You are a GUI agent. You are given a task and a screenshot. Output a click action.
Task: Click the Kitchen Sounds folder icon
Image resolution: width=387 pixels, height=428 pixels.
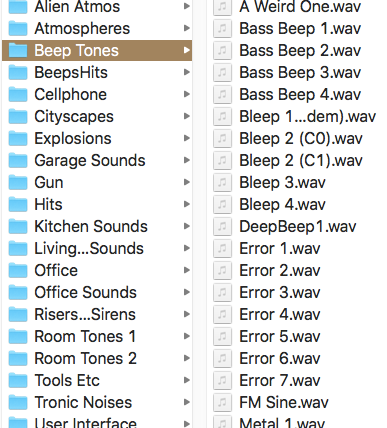coord(18,226)
